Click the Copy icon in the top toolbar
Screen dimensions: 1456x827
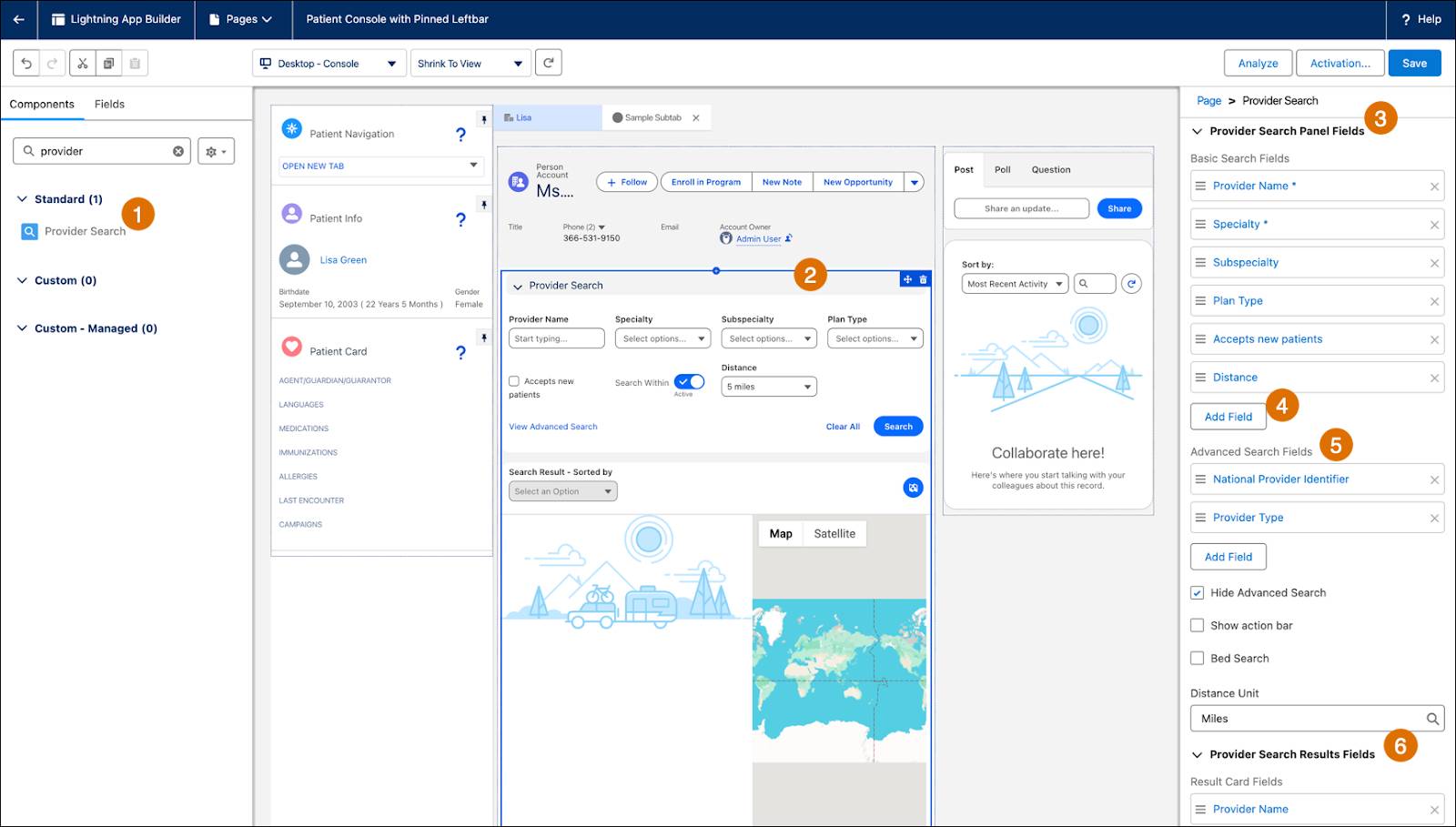[108, 62]
